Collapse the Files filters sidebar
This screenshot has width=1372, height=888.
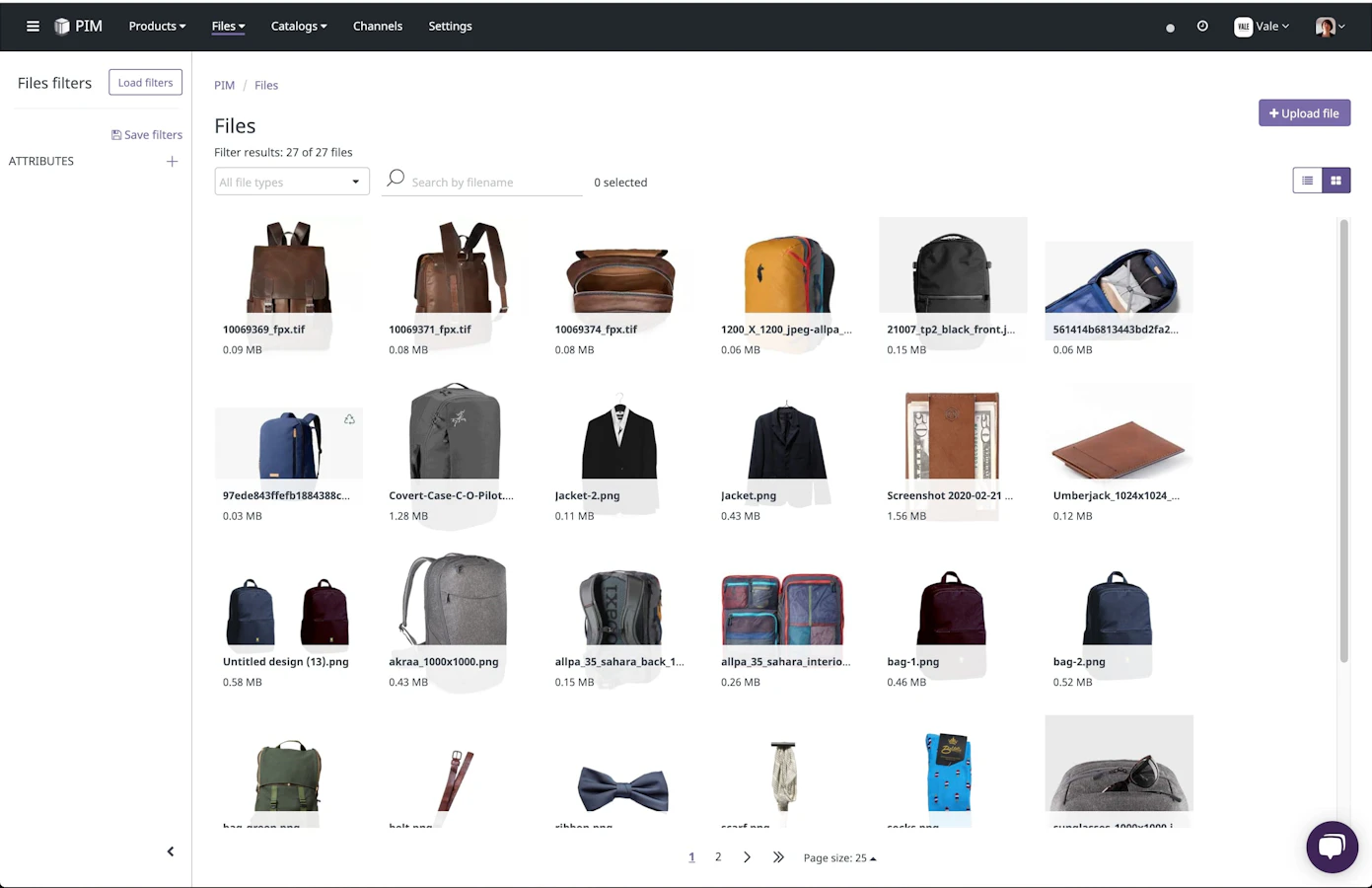point(170,851)
